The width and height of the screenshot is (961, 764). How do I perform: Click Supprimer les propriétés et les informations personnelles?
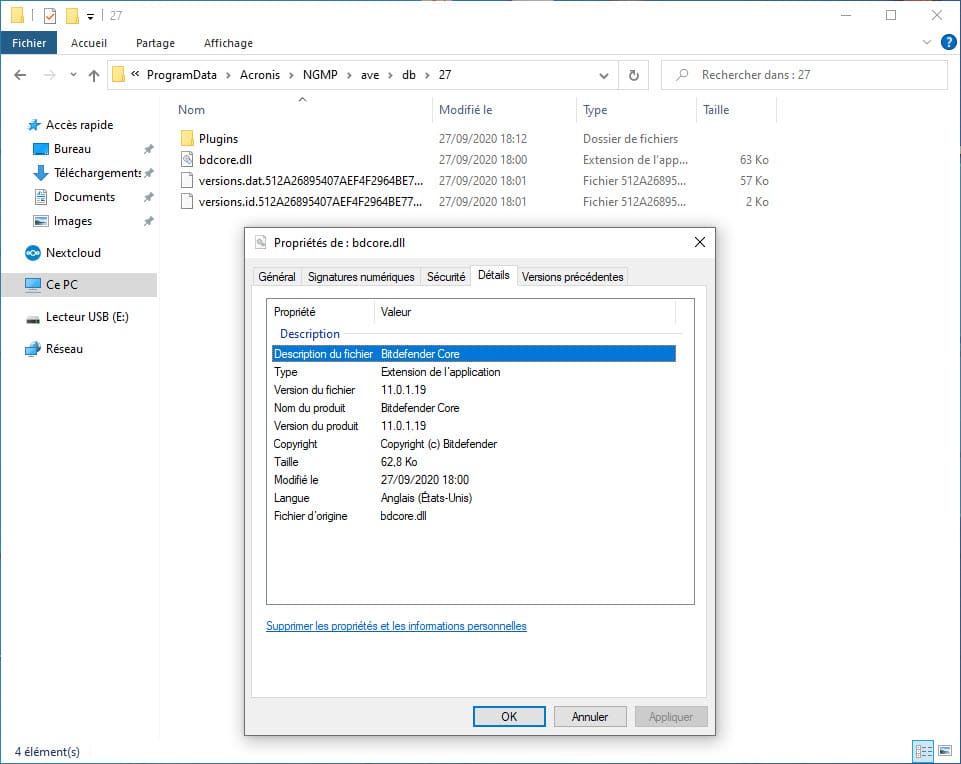[396, 626]
